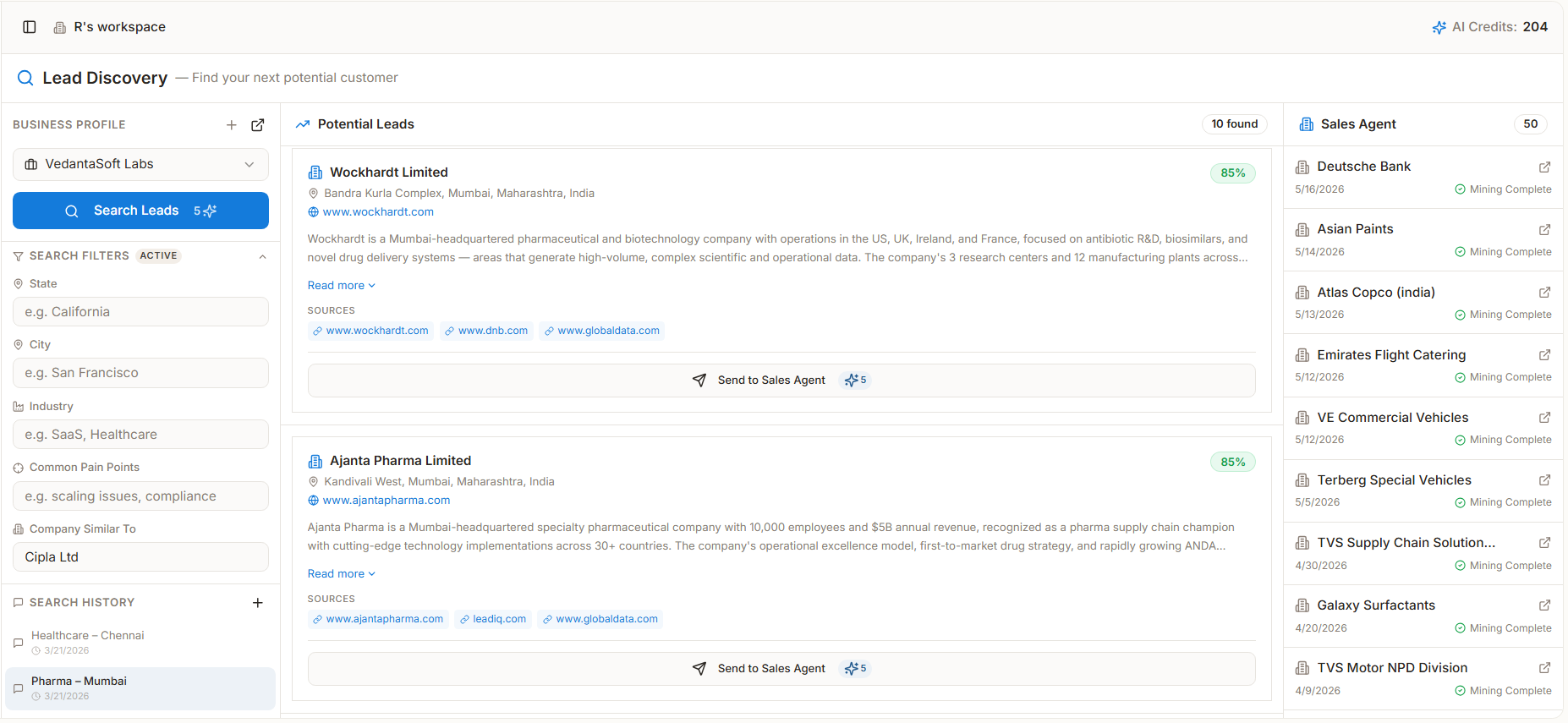The image size is (1568, 723).
Task: Click the Wockhardt 85% match badge
Action: pos(1233,173)
